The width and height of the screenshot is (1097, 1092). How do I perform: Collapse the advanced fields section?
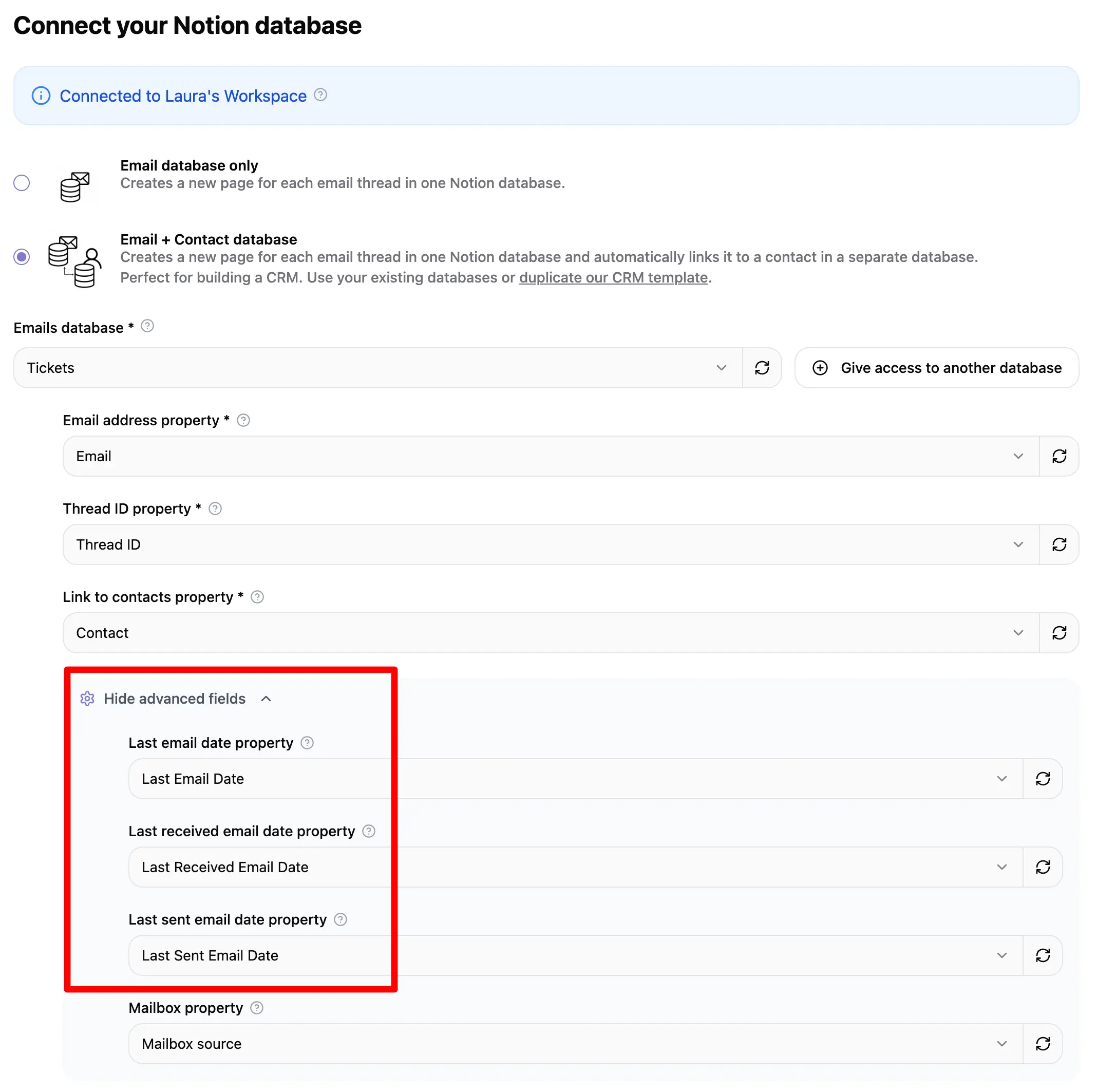pos(266,699)
